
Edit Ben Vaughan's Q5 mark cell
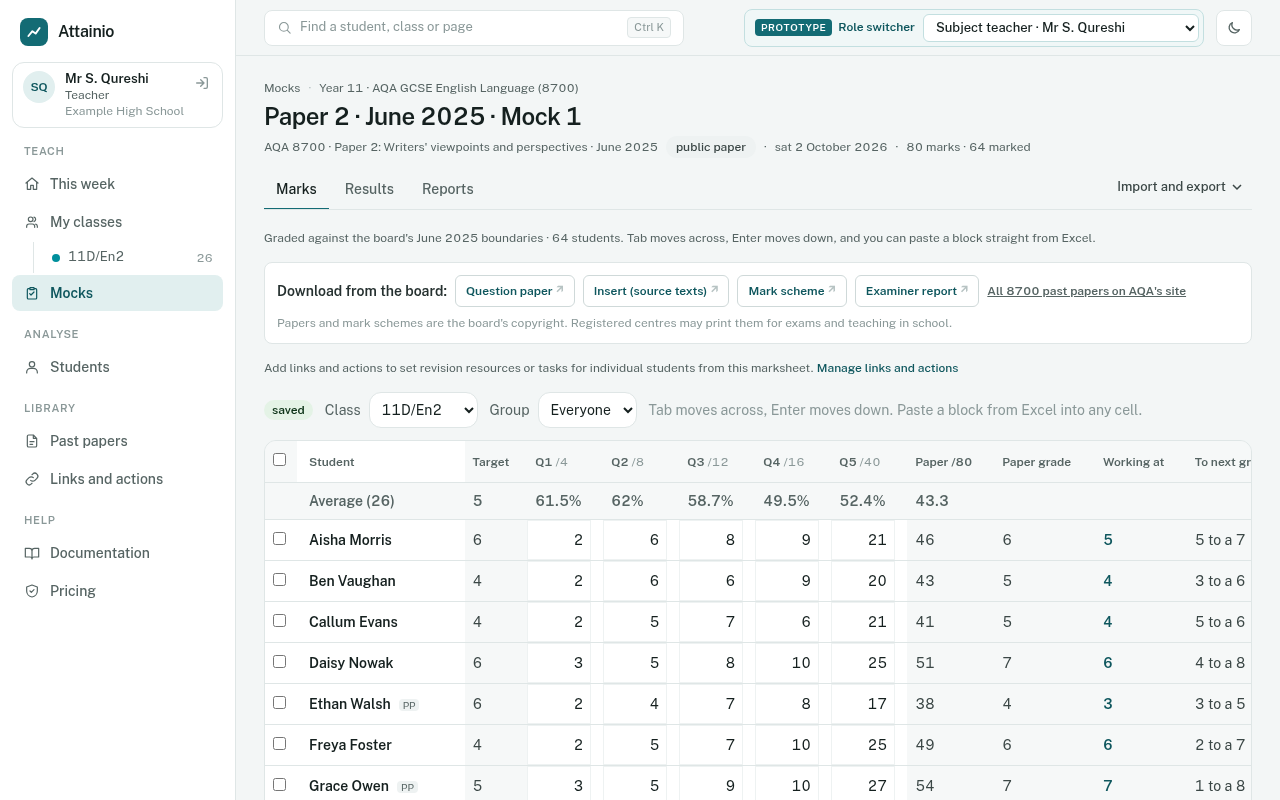(x=863, y=581)
